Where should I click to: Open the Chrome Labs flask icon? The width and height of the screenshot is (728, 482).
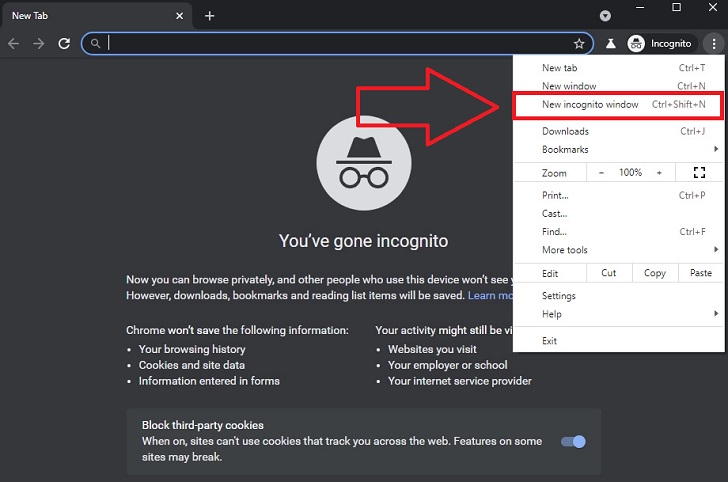tap(611, 44)
